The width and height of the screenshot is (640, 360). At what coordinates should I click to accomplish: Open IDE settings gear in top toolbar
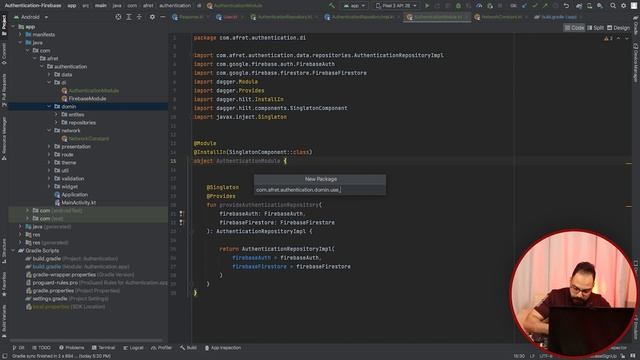pyautogui.click(x=623, y=6)
